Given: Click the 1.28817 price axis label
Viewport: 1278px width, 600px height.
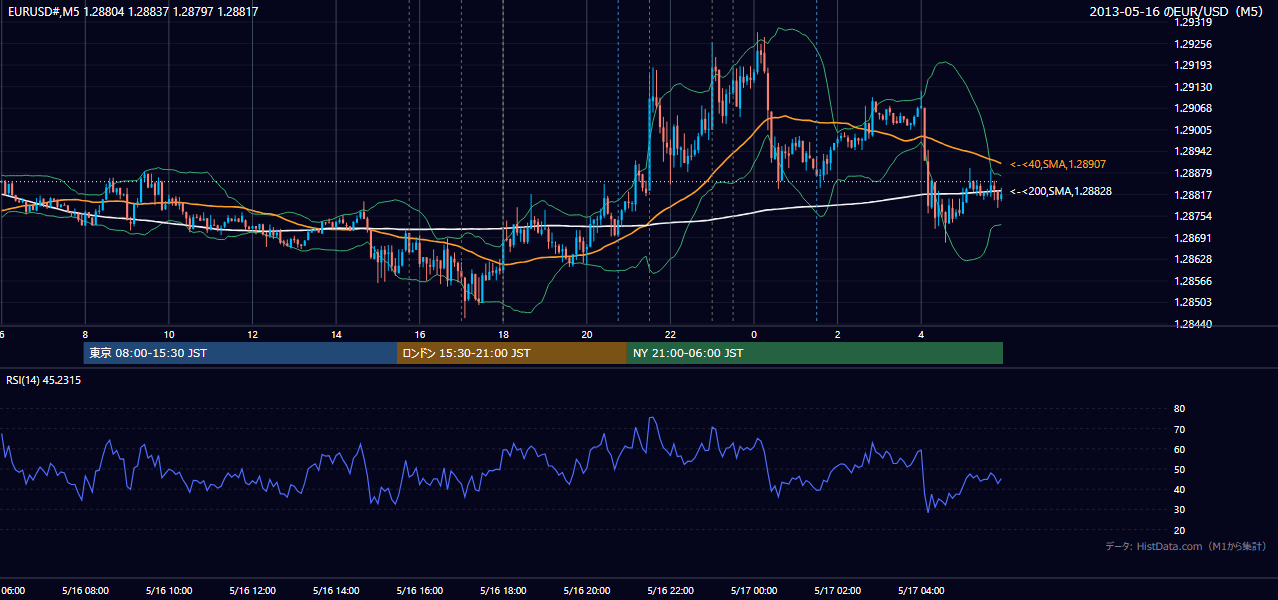Looking at the screenshot, I should click(1193, 195).
